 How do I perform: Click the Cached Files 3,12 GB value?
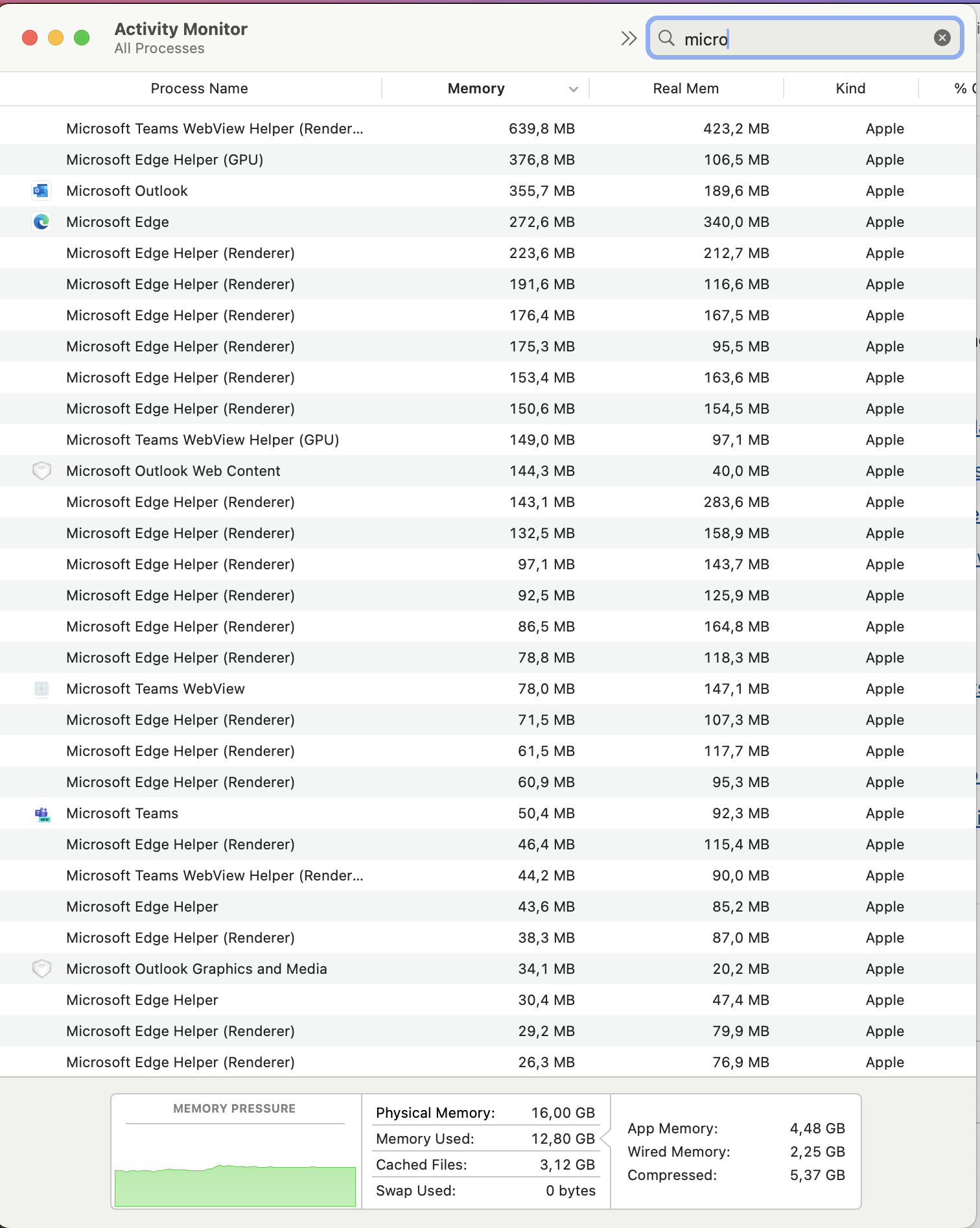[567, 1164]
